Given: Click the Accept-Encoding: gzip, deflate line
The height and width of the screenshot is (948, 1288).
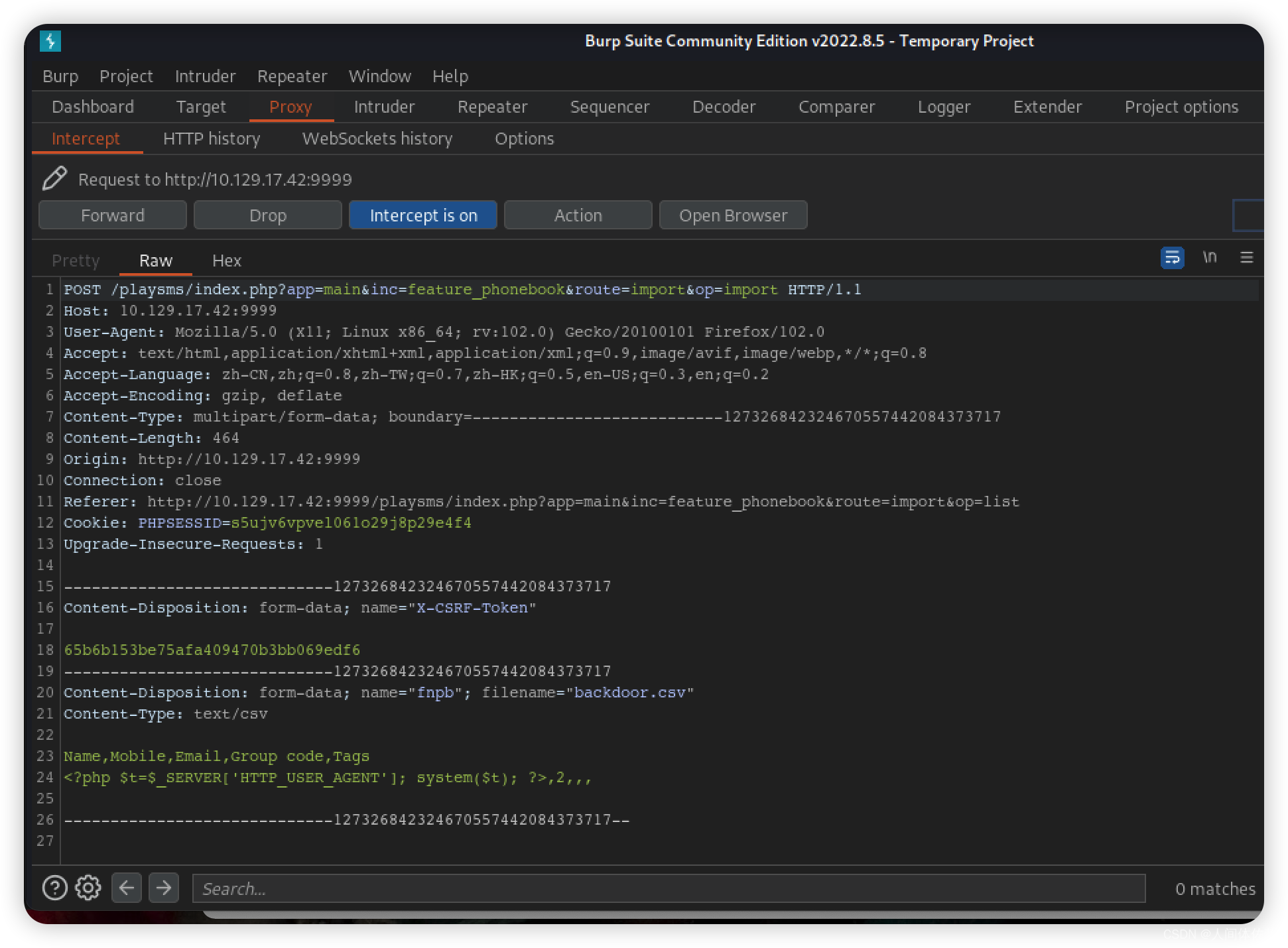Looking at the screenshot, I should [202, 396].
